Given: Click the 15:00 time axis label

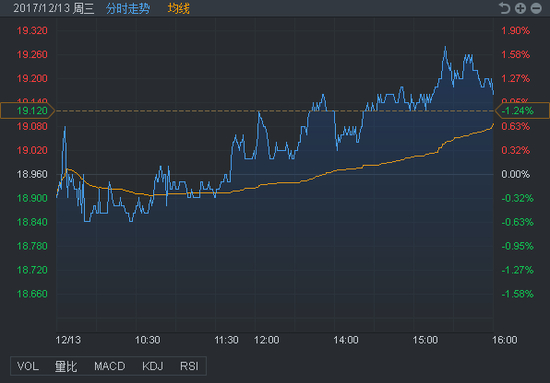Looking at the screenshot, I should (425, 340).
